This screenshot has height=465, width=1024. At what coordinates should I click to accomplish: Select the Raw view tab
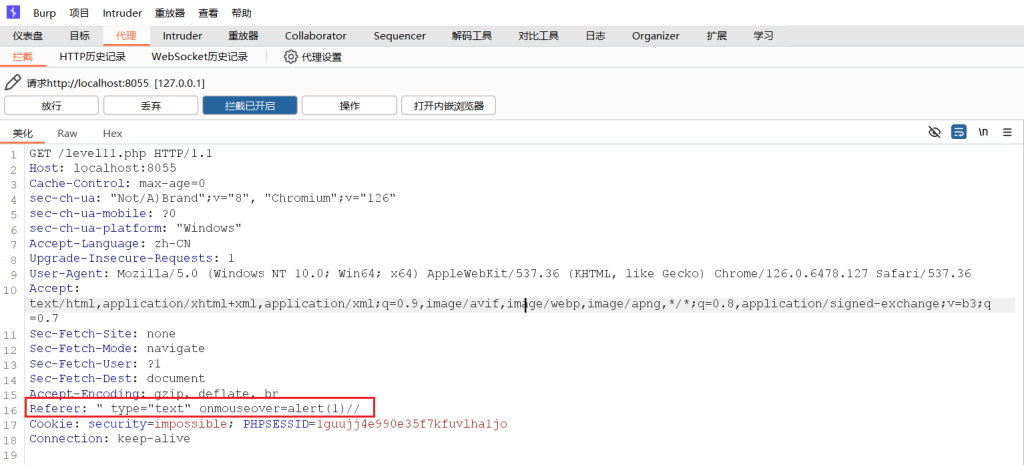pyautogui.click(x=67, y=133)
